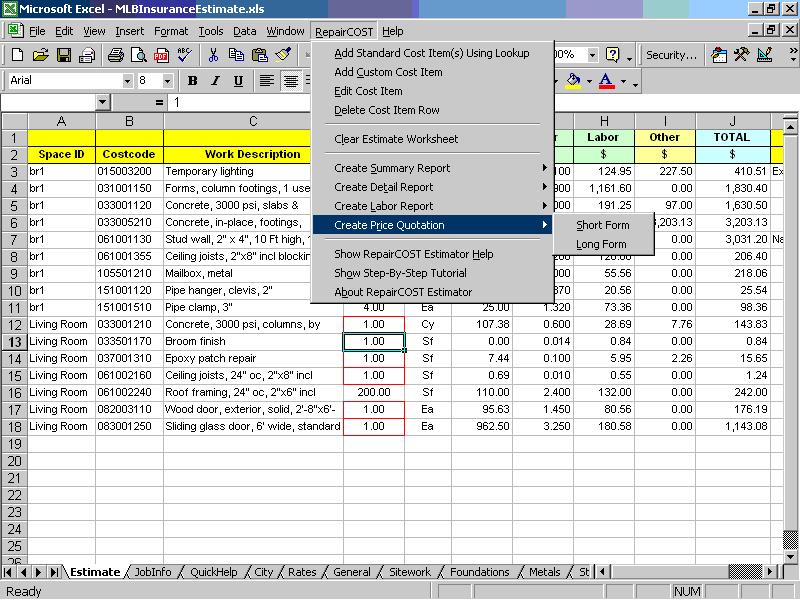800x600 pixels.
Task: Switch to the JobInfo sheet tab
Action: pos(153,572)
